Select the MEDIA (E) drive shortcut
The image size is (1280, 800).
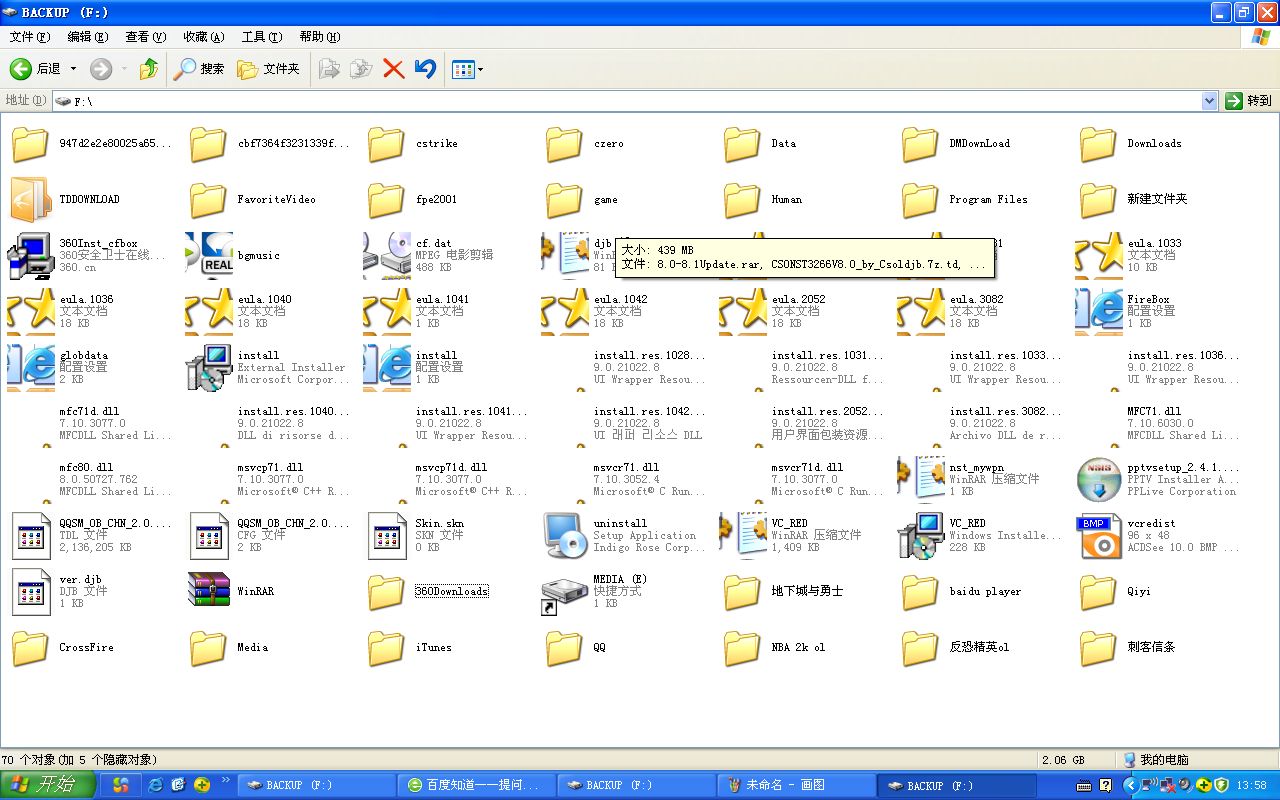(564, 591)
